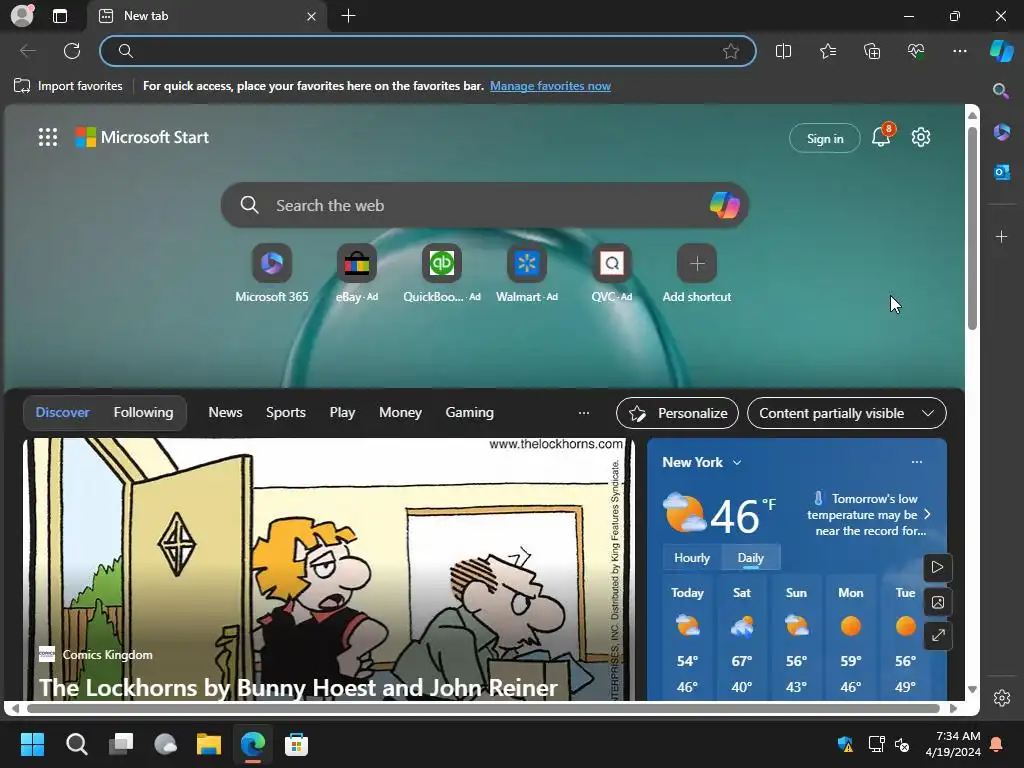Click the address bar field
Screen dimensions: 1024x768
pos(428,51)
